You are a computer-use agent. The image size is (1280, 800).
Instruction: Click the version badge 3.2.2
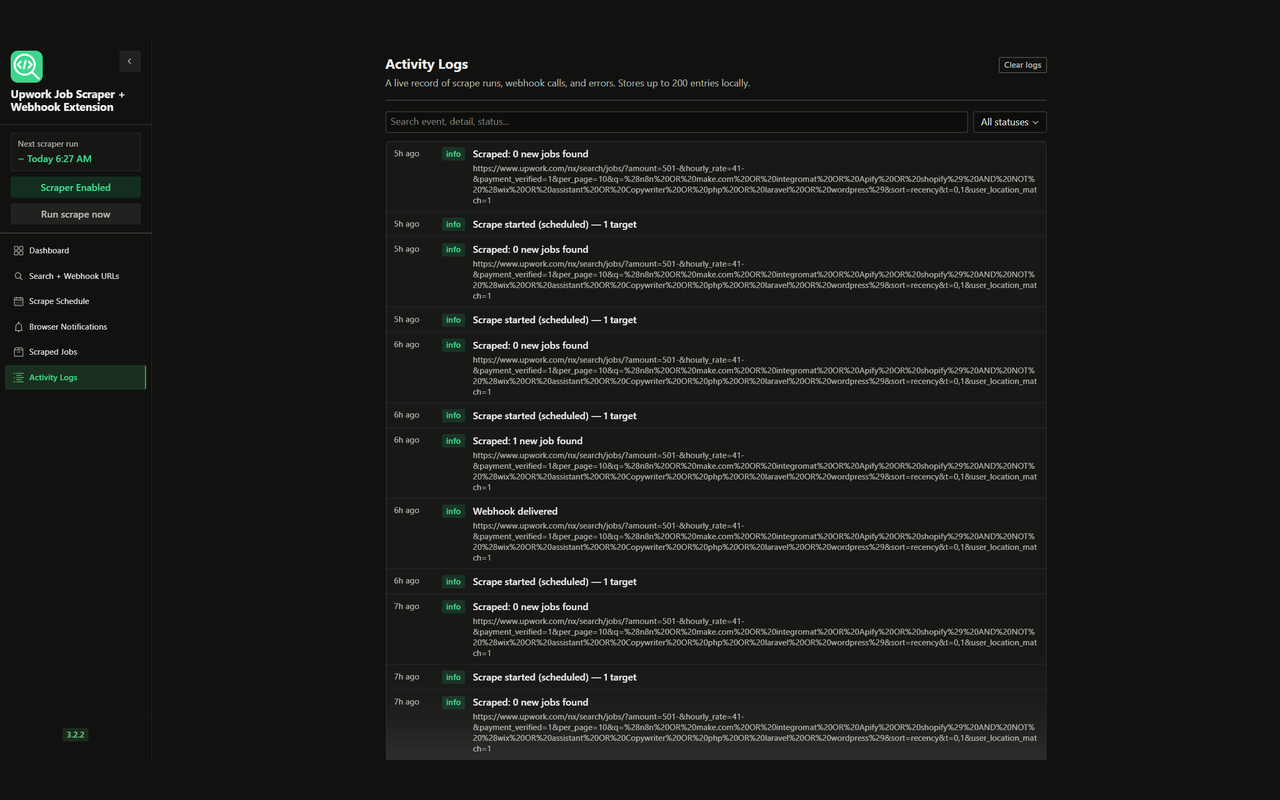pos(76,735)
